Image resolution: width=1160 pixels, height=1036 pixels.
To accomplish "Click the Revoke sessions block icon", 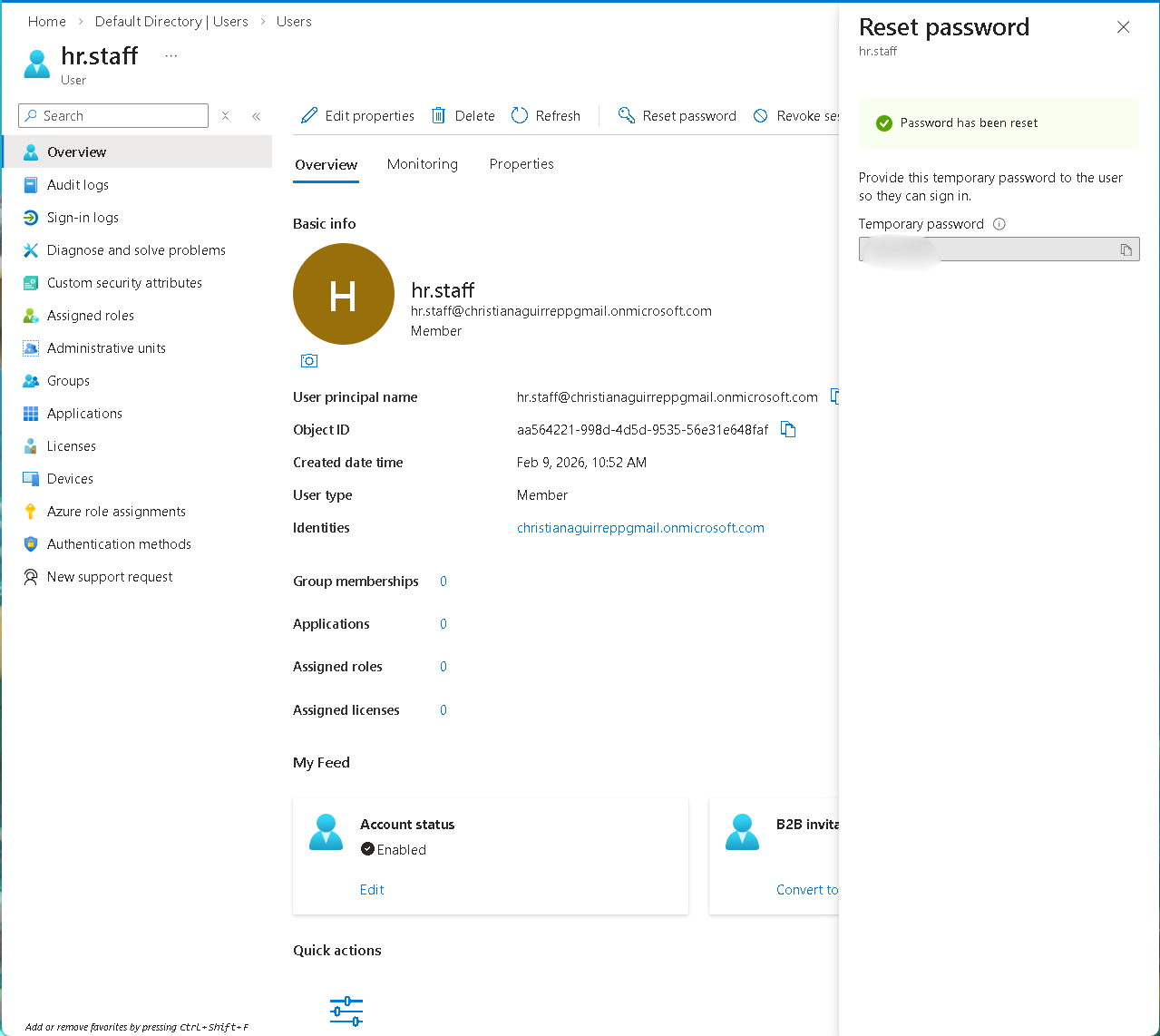I will [x=760, y=115].
